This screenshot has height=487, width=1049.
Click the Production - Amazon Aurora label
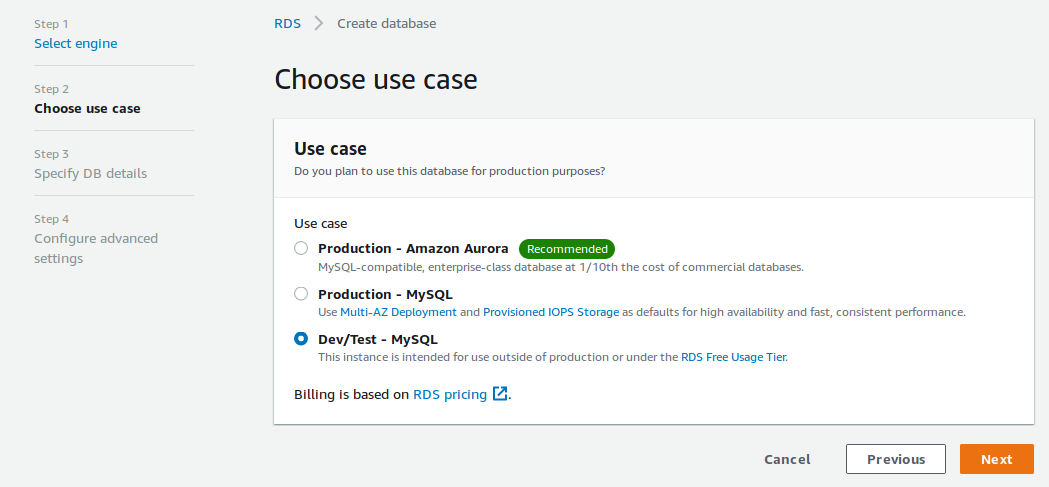[x=413, y=248]
